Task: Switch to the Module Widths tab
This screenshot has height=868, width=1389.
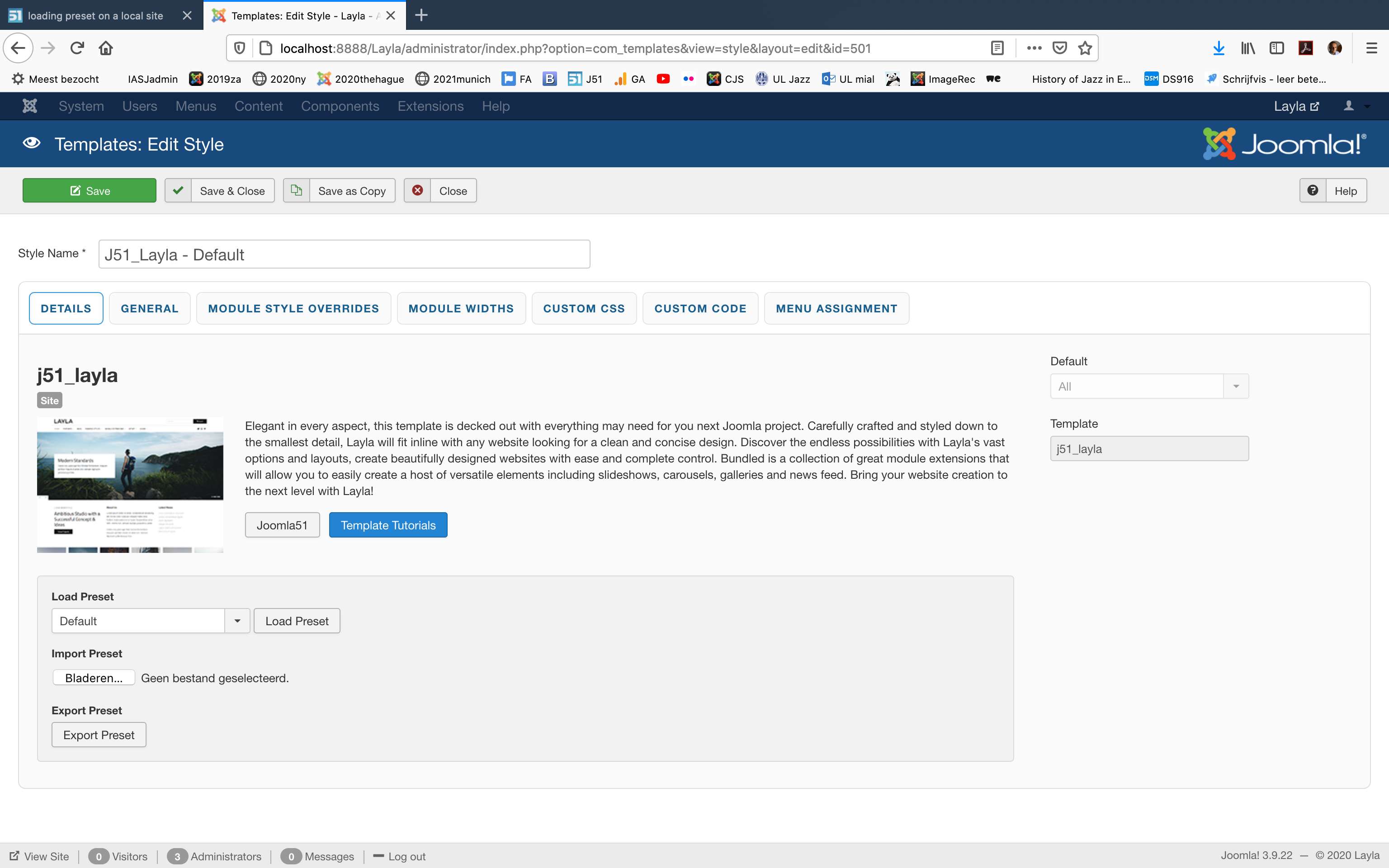Action: pyautogui.click(x=461, y=308)
